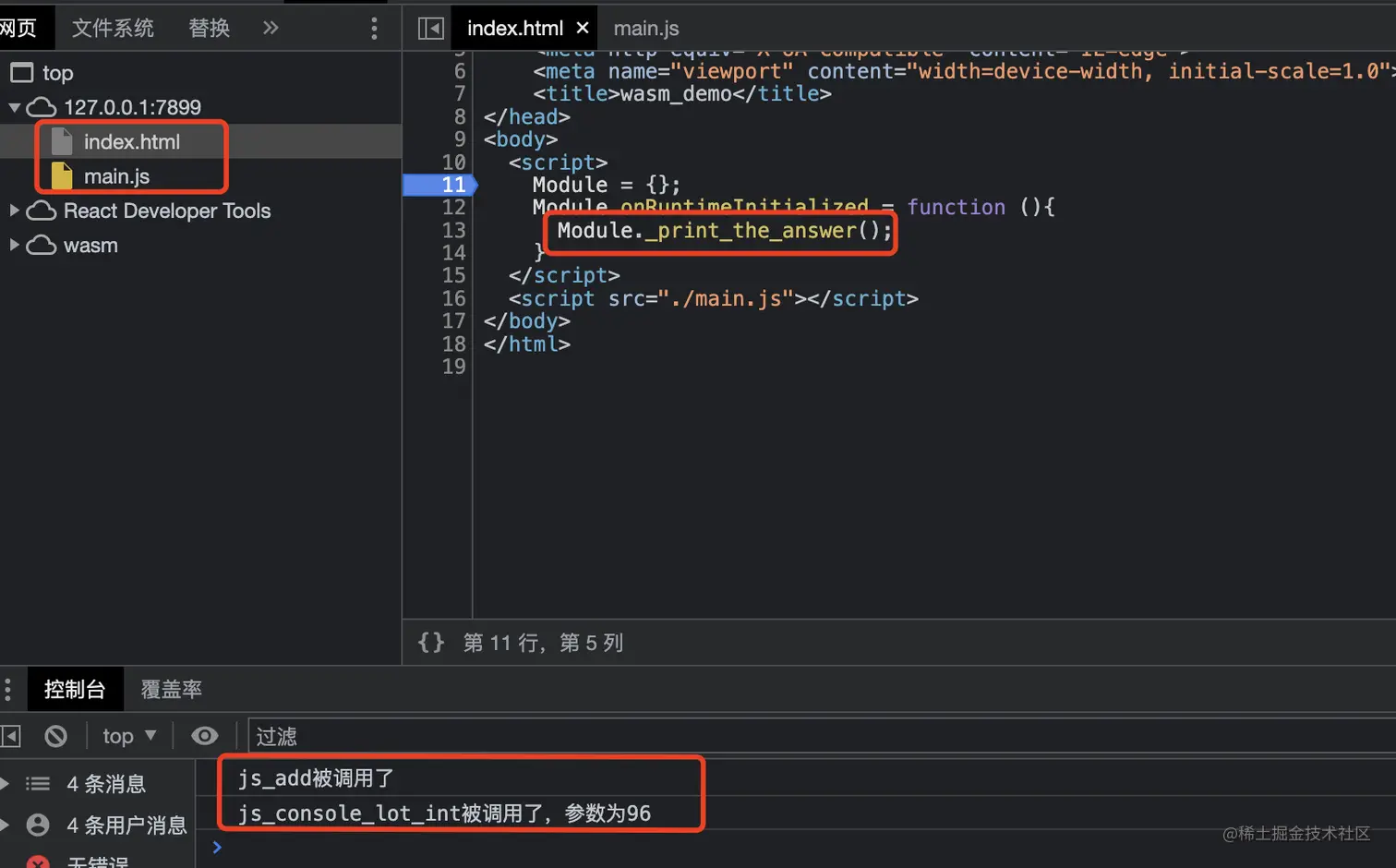
Task: Click the js_add被调用了 console message
Action: tap(316, 778)
